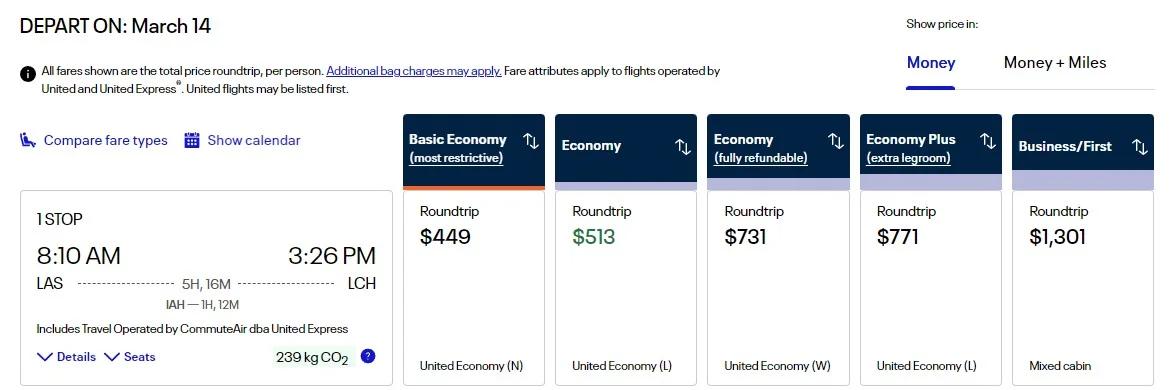Open the Compare fare types link
Screen dimensions: 1169x390
(106, 140)
